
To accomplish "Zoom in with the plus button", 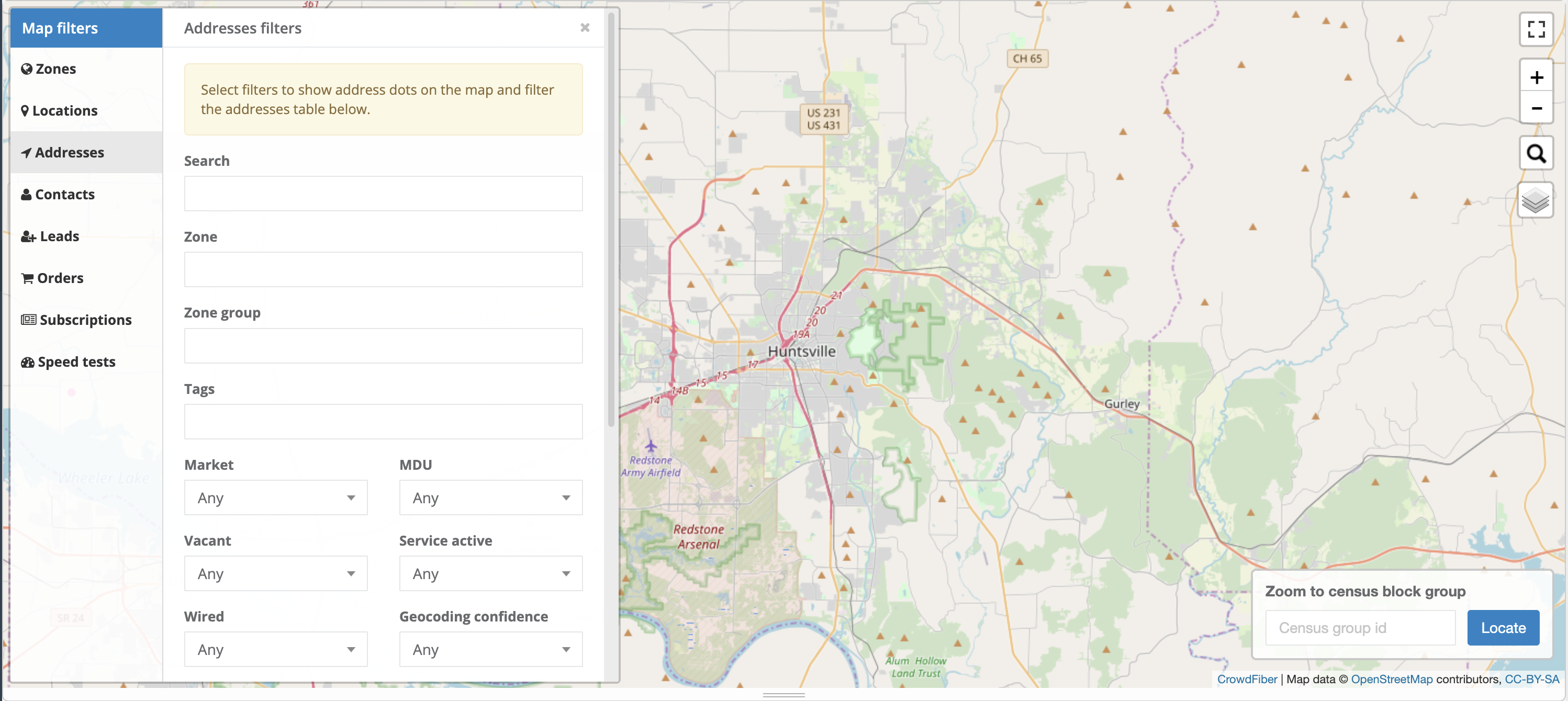I will [x=1536, y=77].
